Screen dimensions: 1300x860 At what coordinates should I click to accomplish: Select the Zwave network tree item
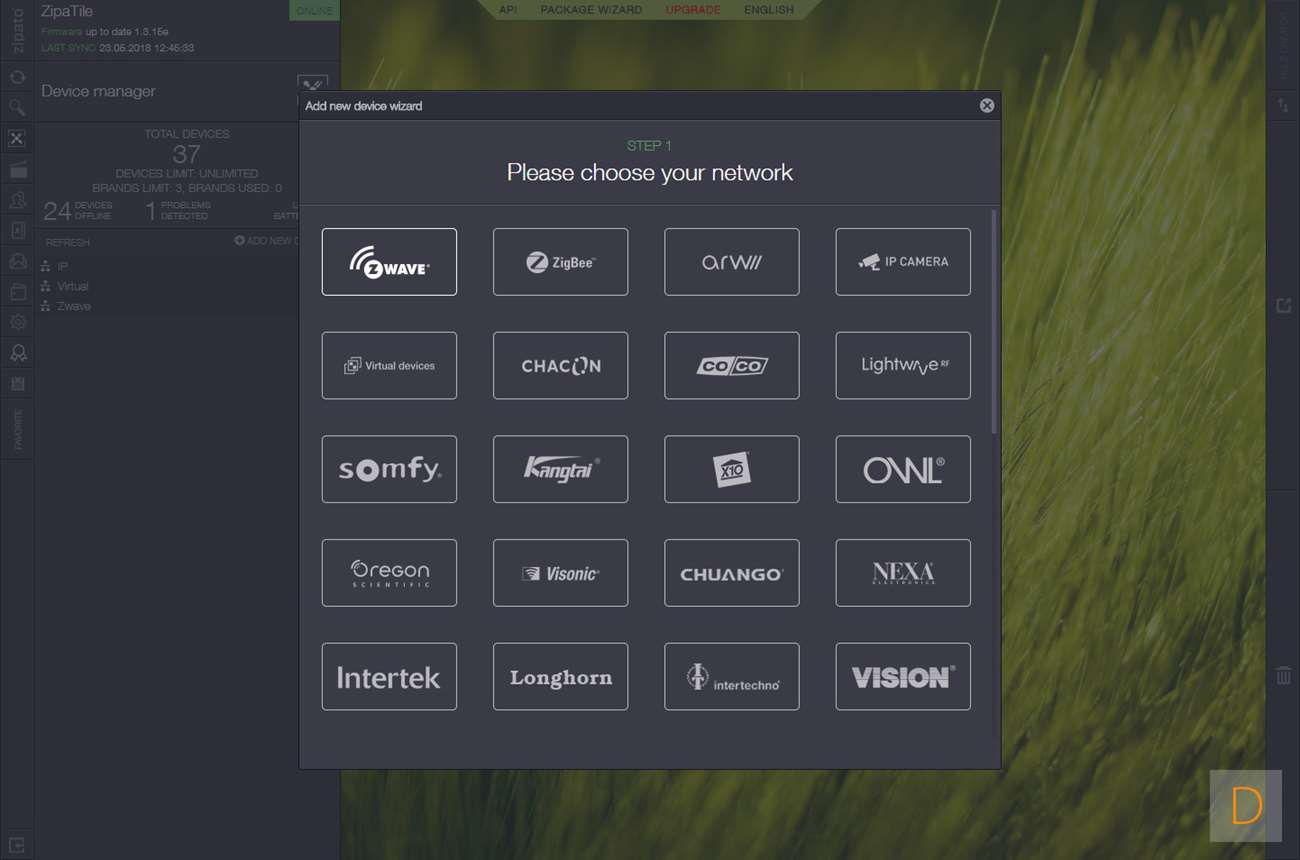pos(67,306)
